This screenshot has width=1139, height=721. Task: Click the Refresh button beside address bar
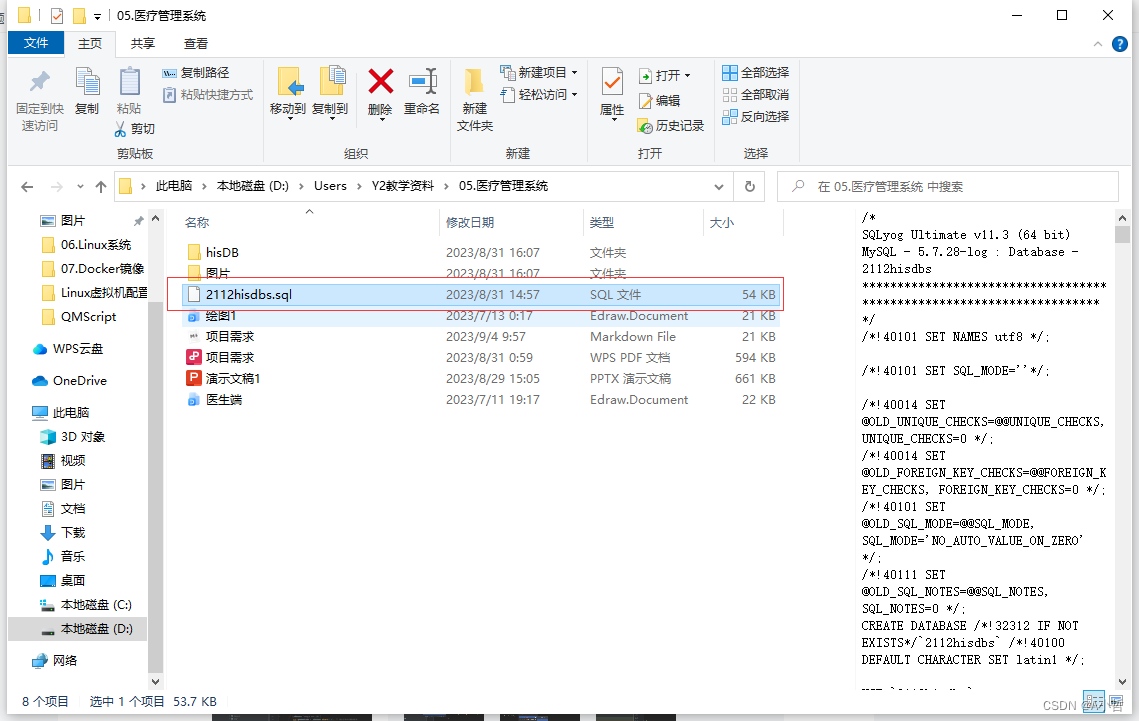750,187
